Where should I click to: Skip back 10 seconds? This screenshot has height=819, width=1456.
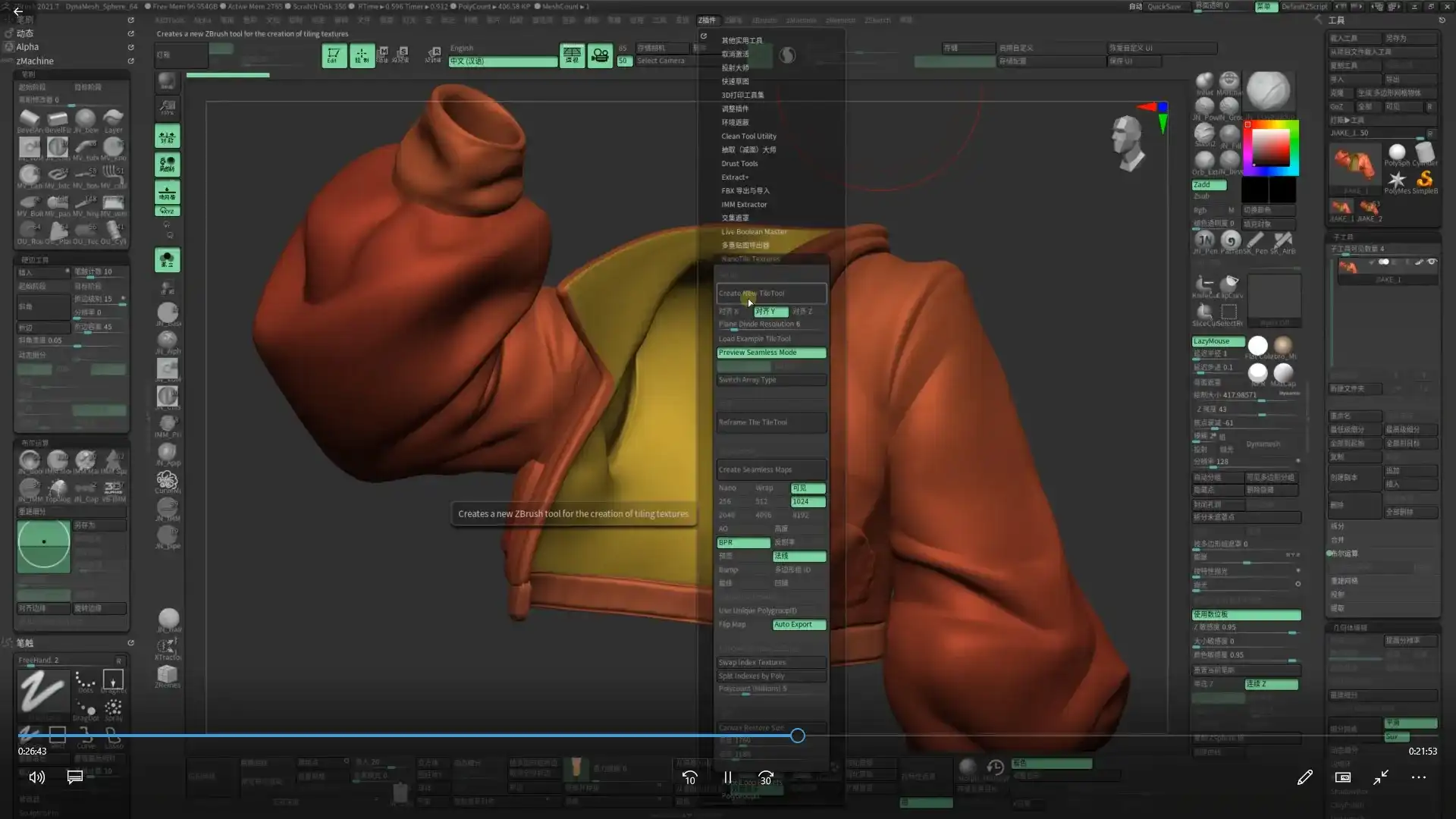coord(689,777)
